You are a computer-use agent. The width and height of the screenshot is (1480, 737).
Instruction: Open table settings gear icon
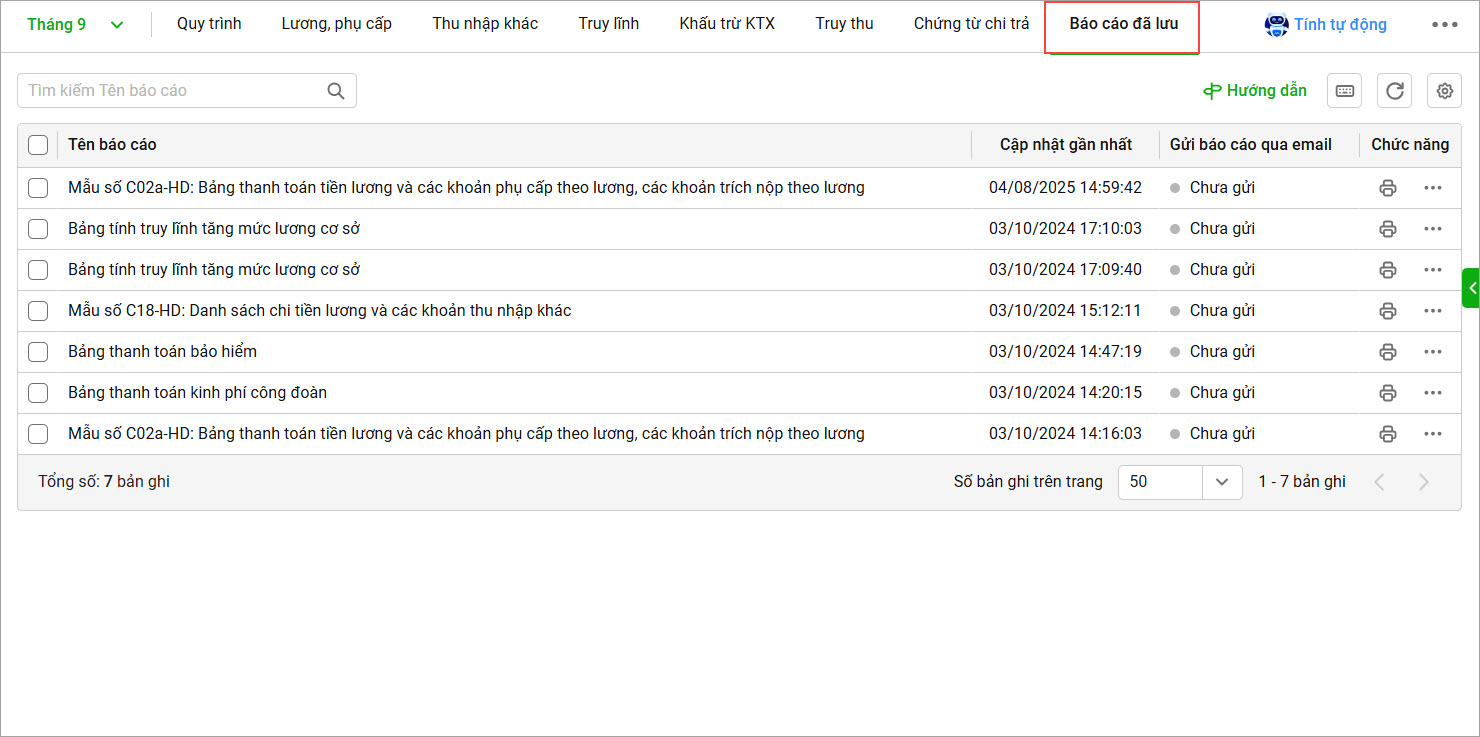(1444, 91)
